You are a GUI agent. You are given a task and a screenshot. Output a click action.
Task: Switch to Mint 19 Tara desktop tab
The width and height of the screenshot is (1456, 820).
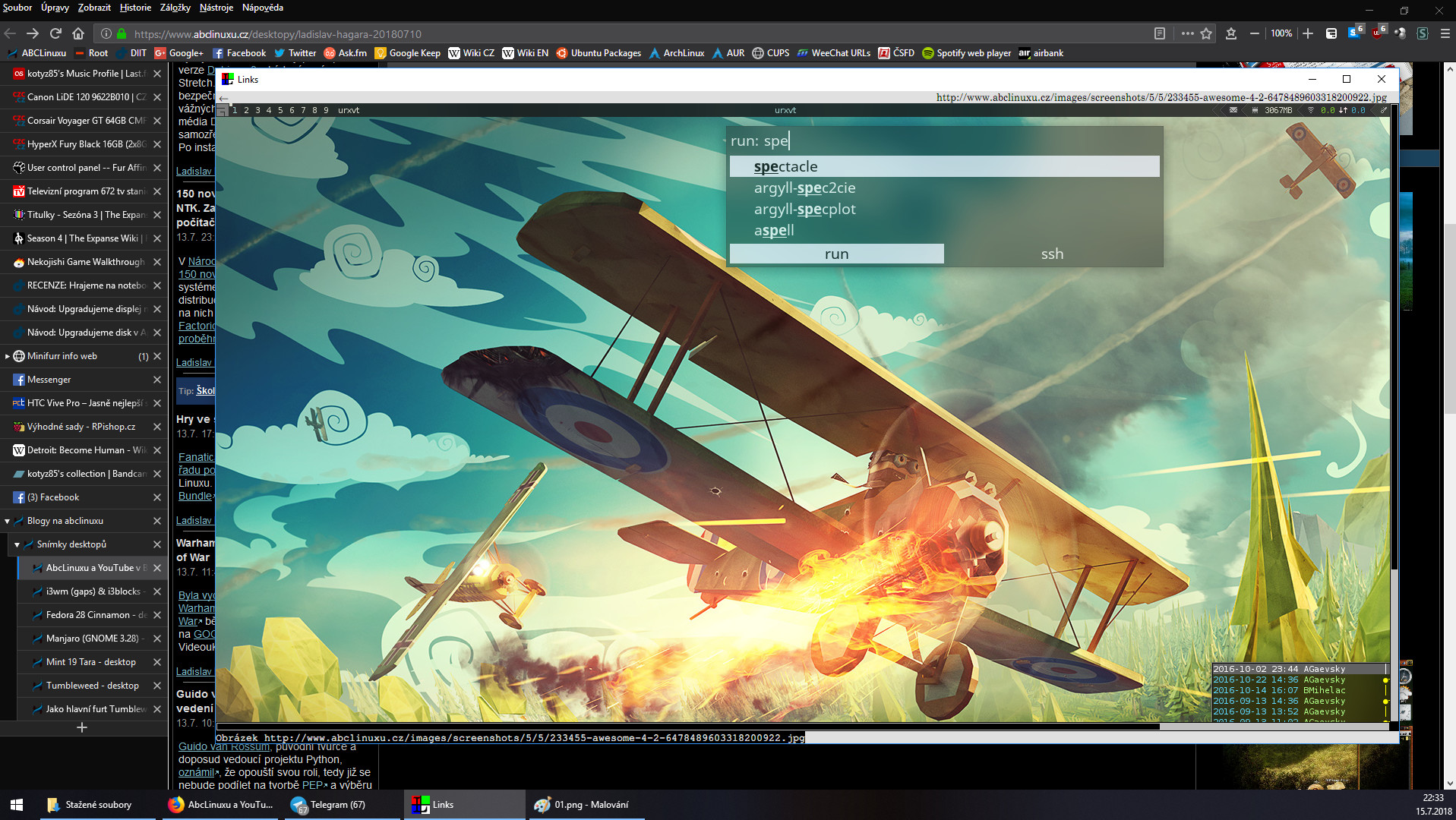[x=93, y=662]
